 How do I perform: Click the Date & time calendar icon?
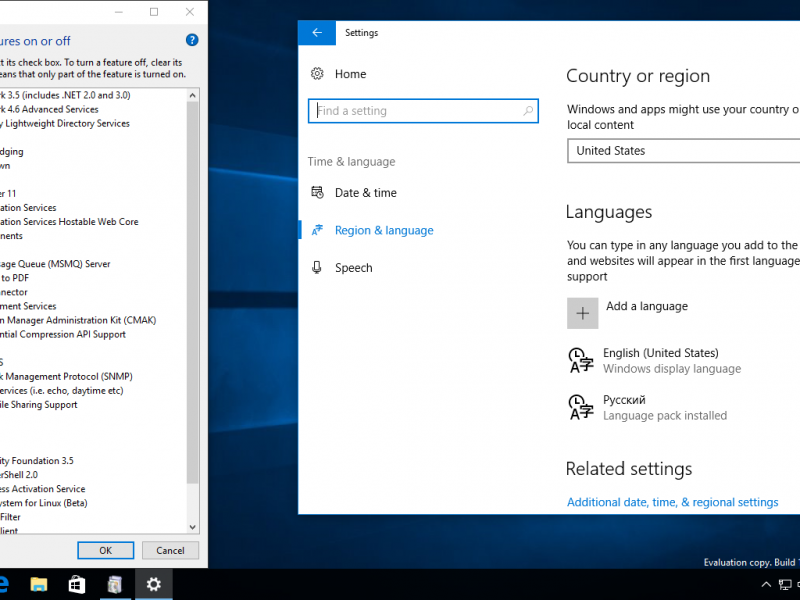pos(317,193)
